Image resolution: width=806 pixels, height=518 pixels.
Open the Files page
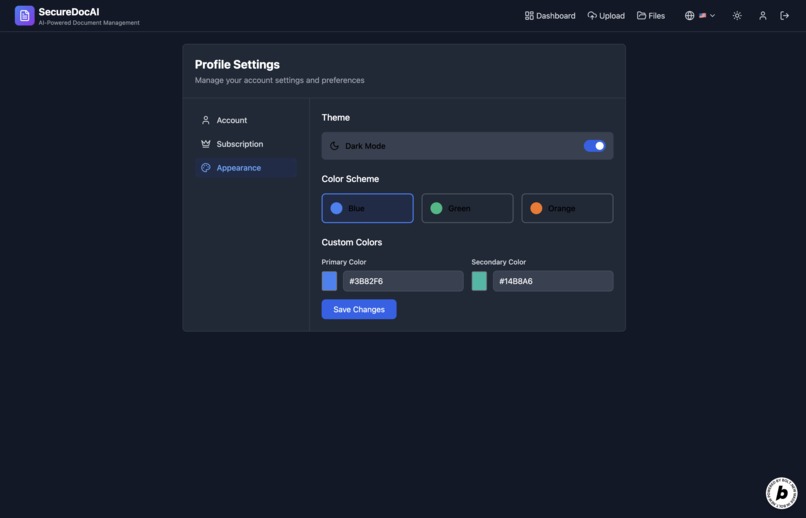coord(651,16)
